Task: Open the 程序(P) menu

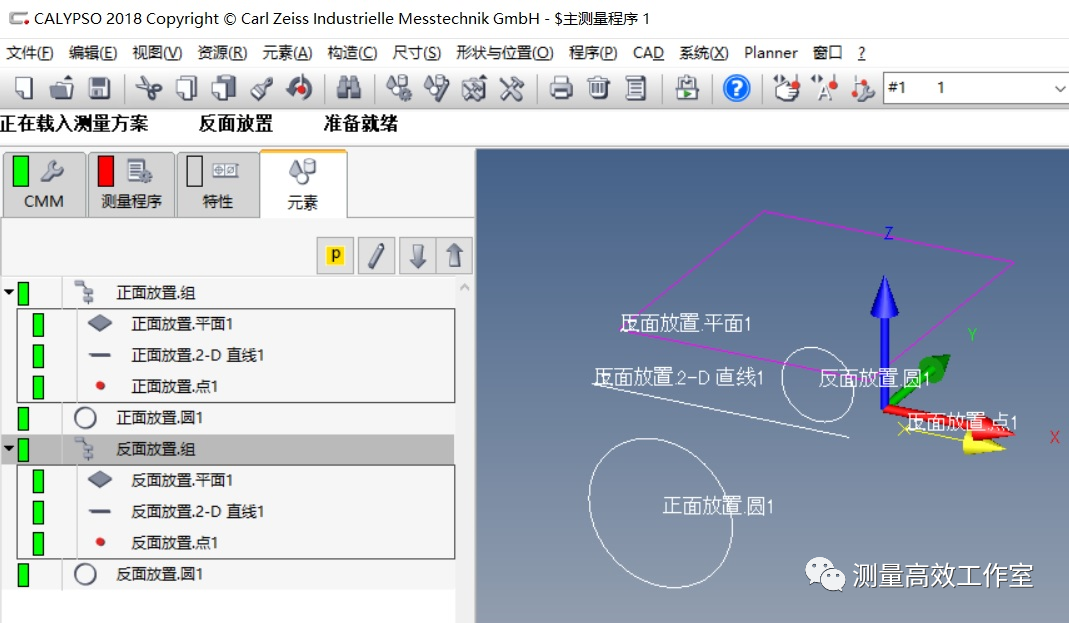Action: (593, 53)
